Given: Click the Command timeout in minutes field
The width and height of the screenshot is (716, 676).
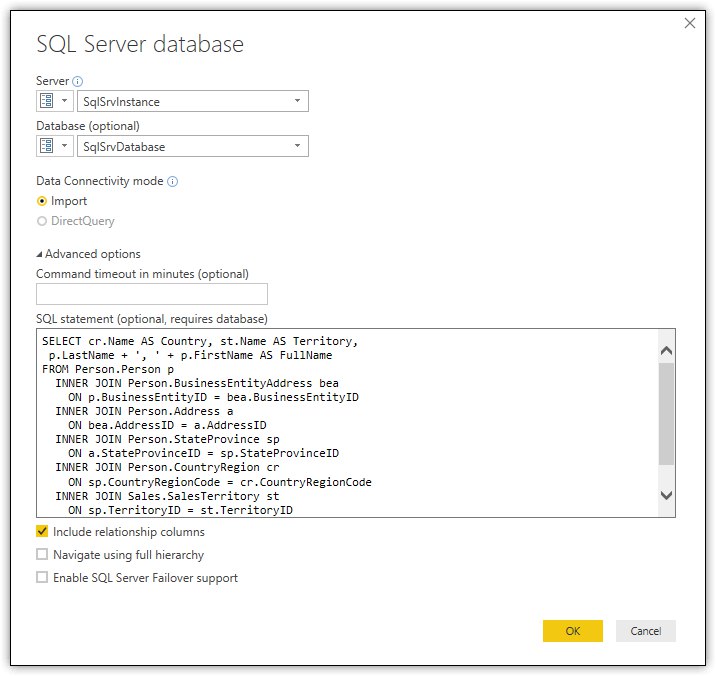Looking at the screenshot, I should coord(152,294).
